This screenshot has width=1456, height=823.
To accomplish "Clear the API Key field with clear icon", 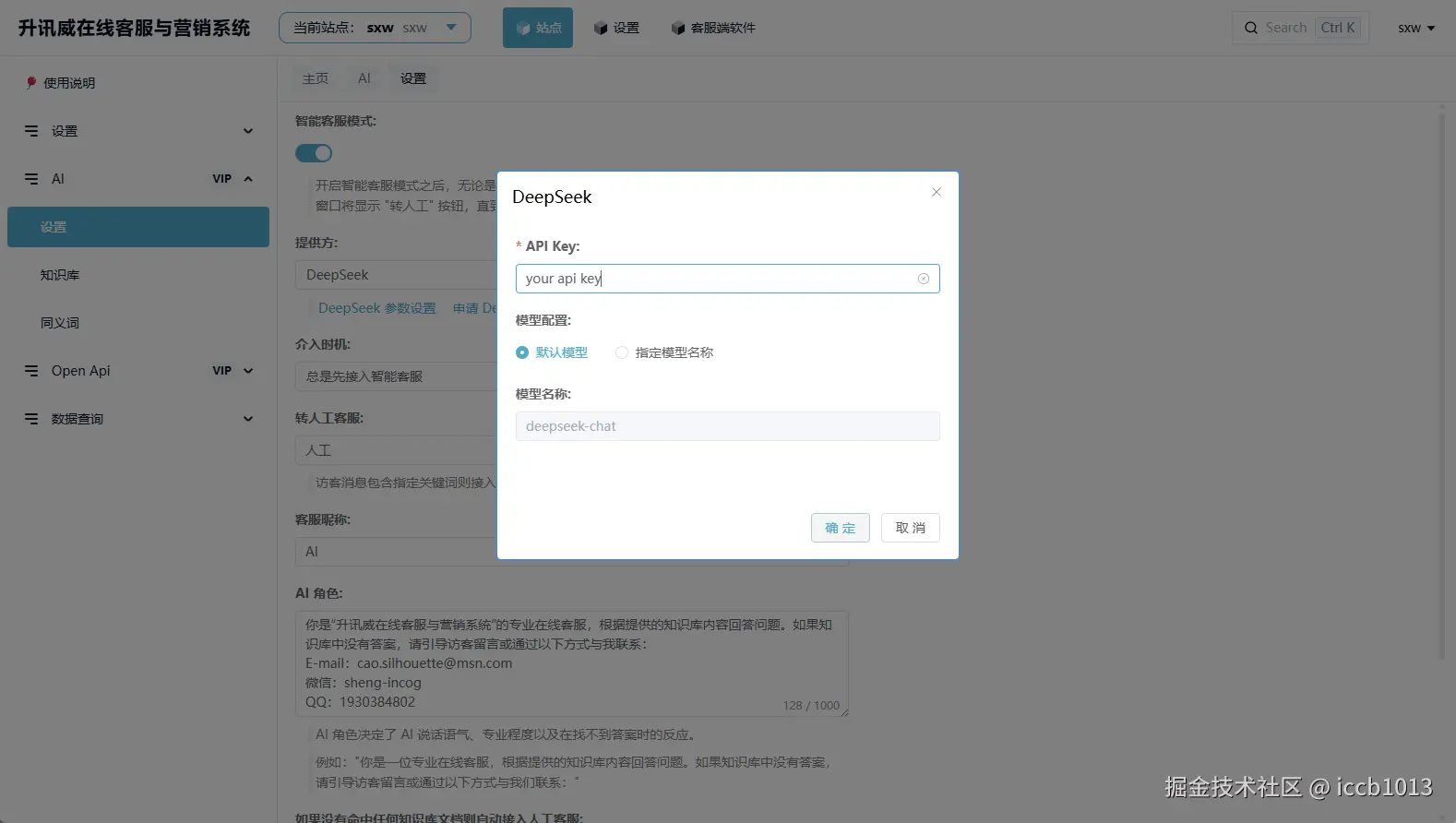I will (924, 279).
